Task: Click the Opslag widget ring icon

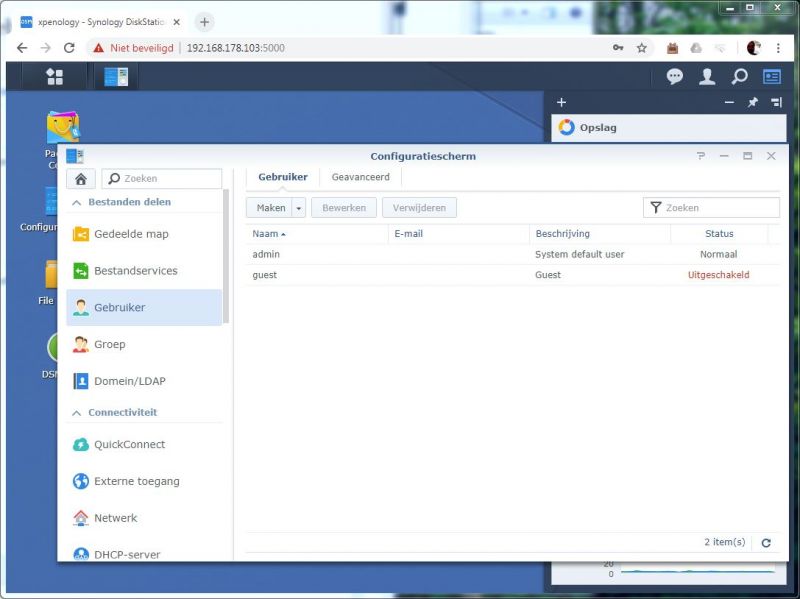Action: (x=566, y=127)
